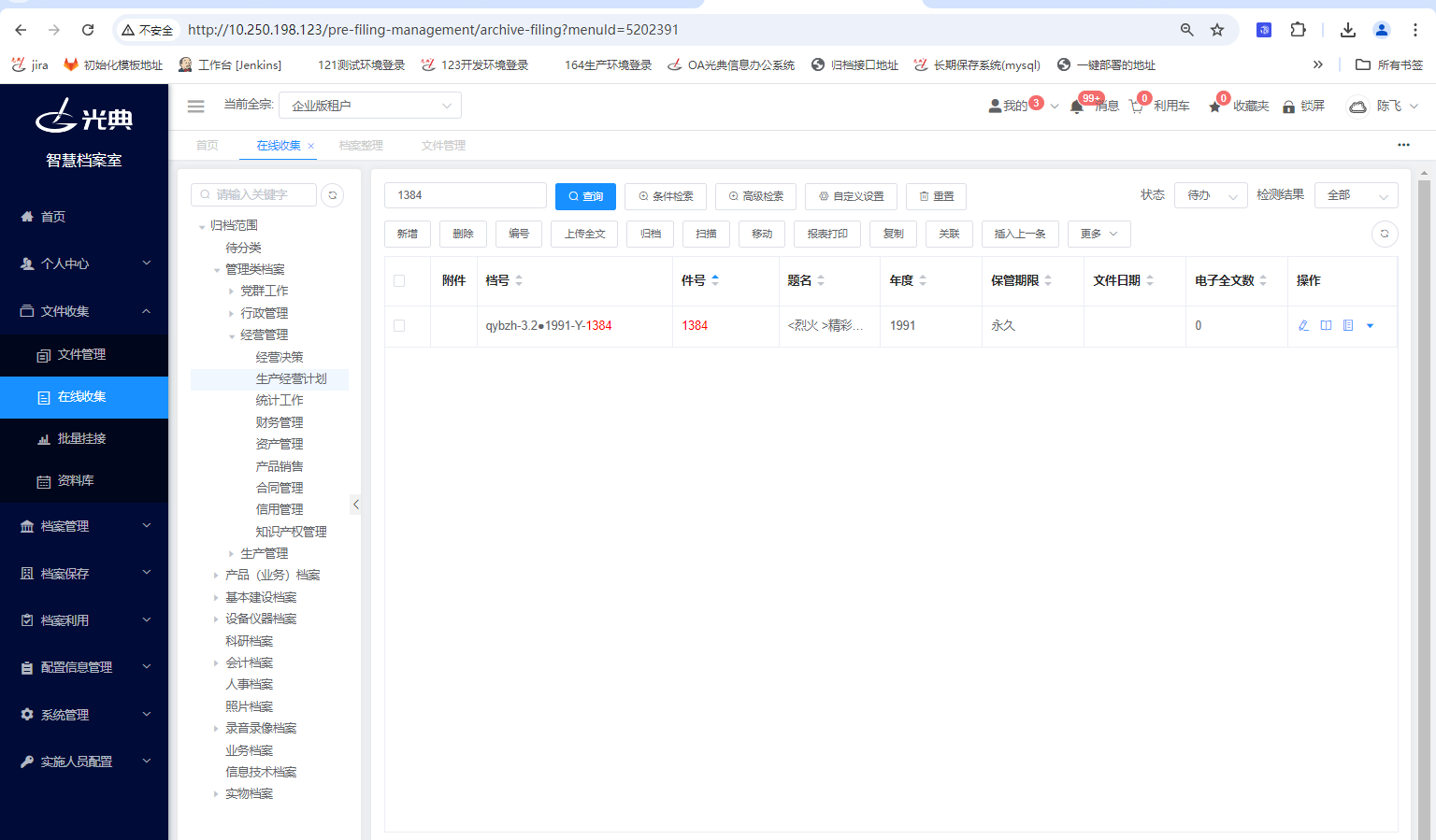Click the 条件检索 button
Viewport: 1436px width, 840px height.
click(666, 196)
